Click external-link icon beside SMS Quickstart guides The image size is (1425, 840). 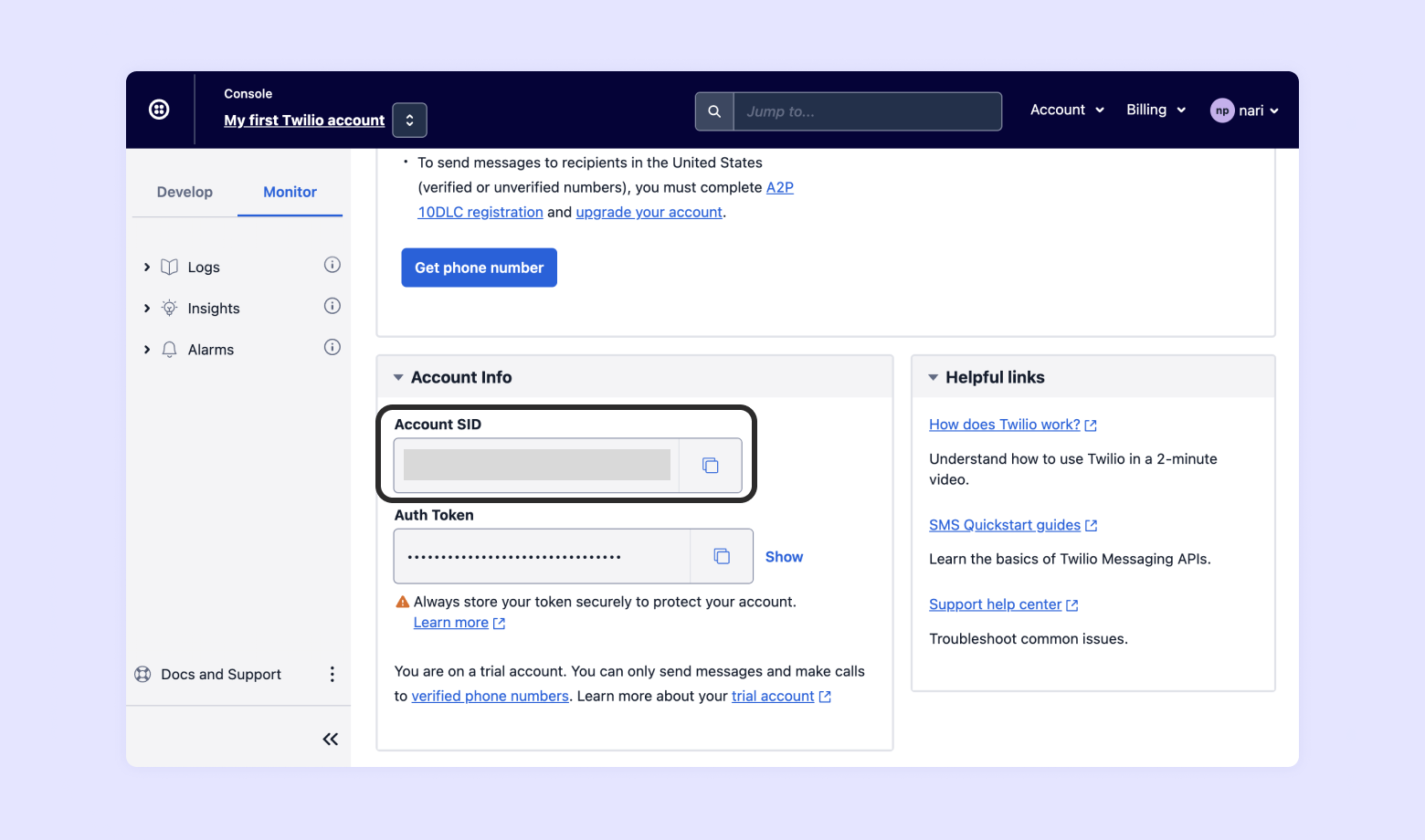click(x=1092, y=526)
